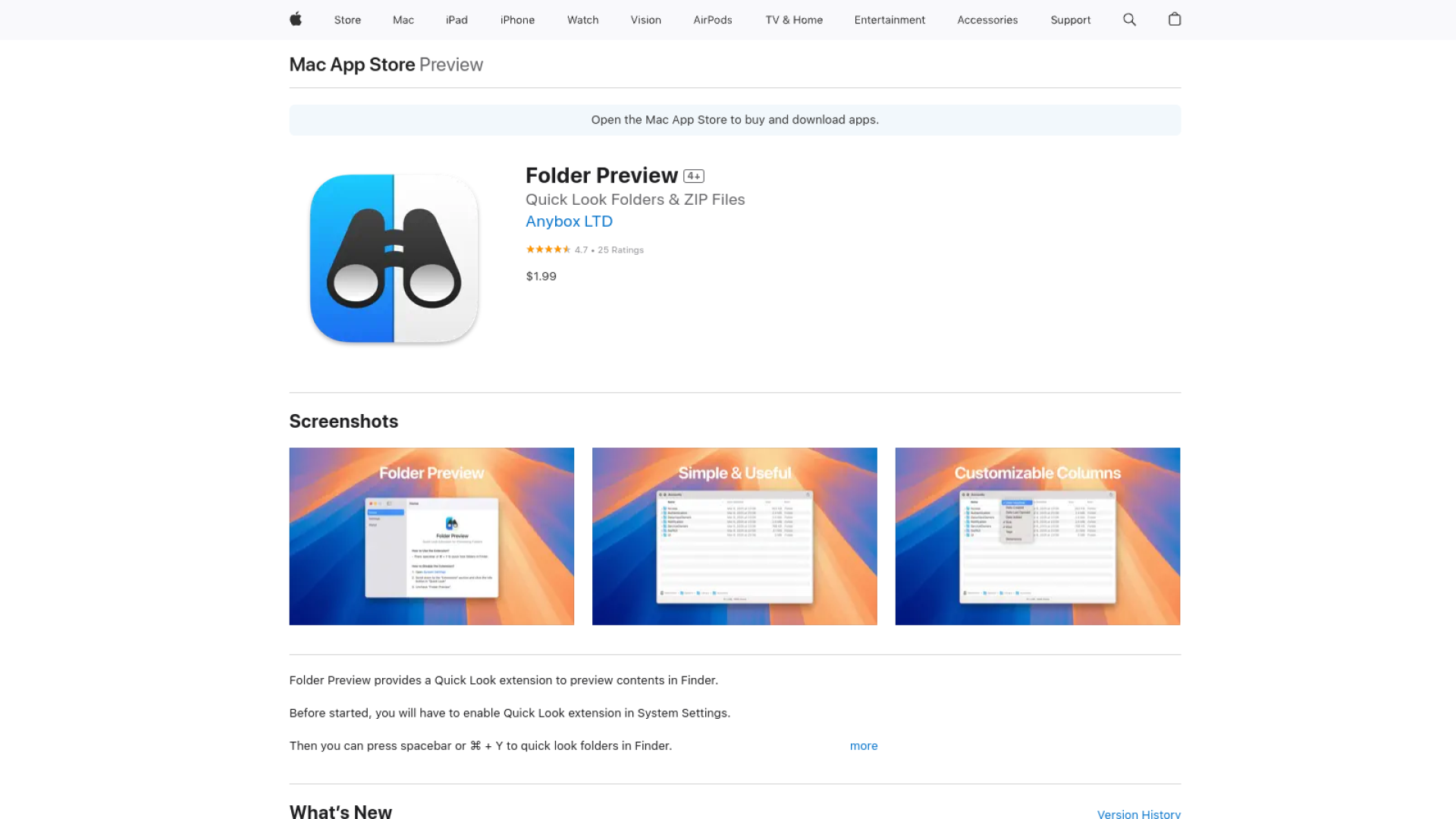This screenshot has width=1456, height=819.
Task: Click the Mac App Store heading link
Action: (352, 64)
